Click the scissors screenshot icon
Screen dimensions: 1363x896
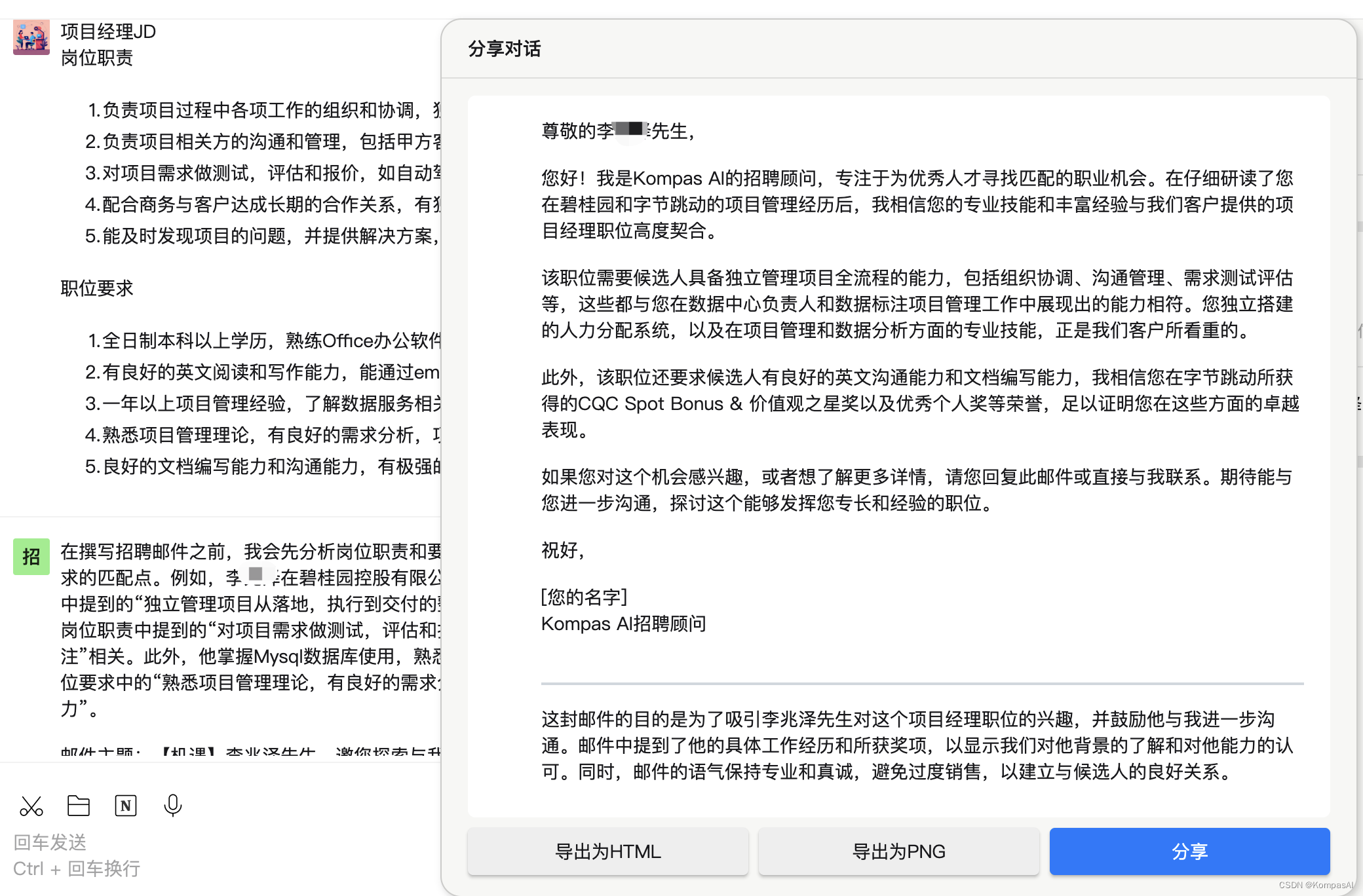tap(31, 806)
